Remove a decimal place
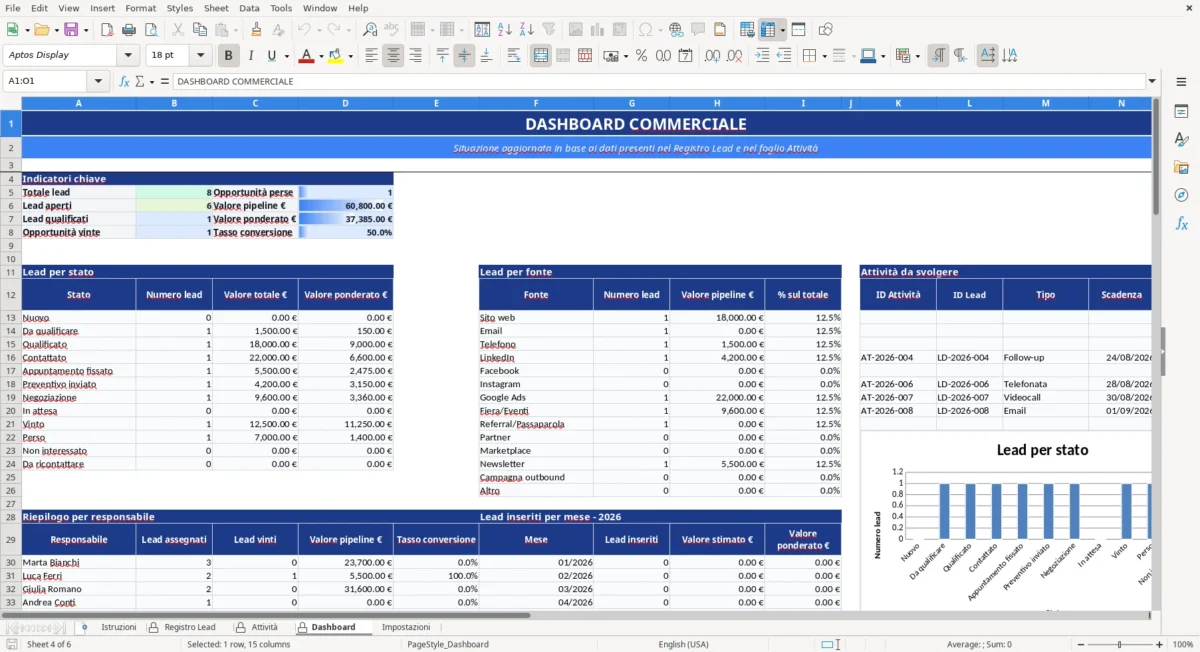 tap(735, 56)
